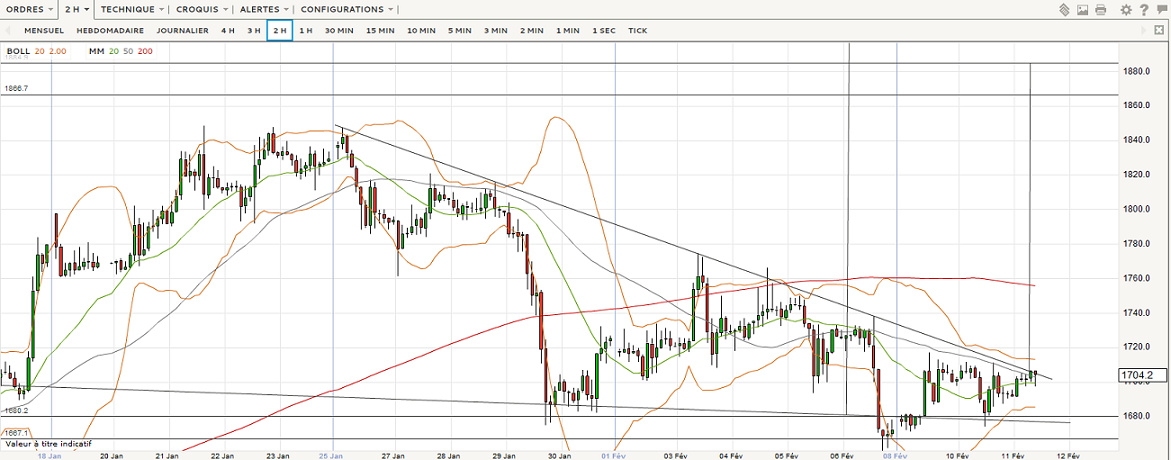1171x460 pixels.
Task: Expand the TECHNIQUE dropdown menu
Action: click(x=132, y=10)
